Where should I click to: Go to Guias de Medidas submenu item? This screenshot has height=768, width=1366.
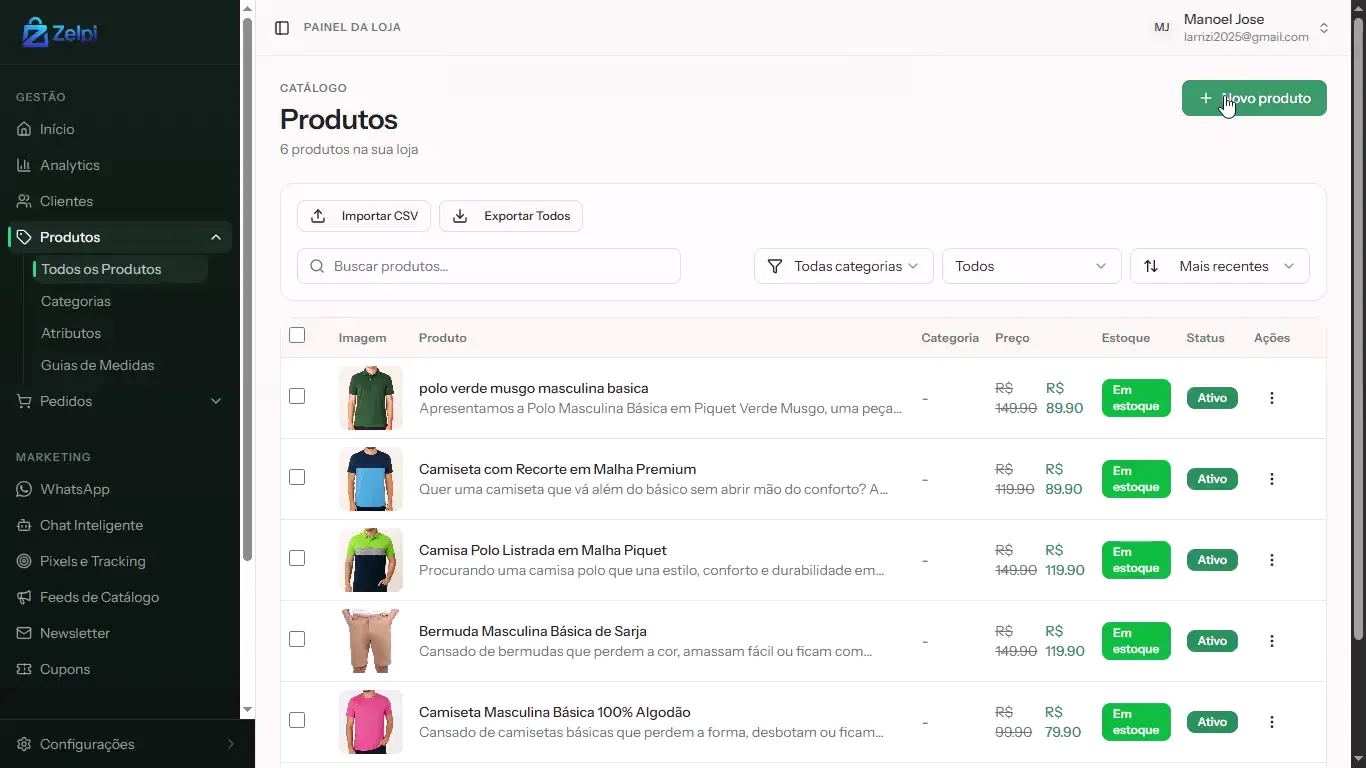click(x=98, y=365)
